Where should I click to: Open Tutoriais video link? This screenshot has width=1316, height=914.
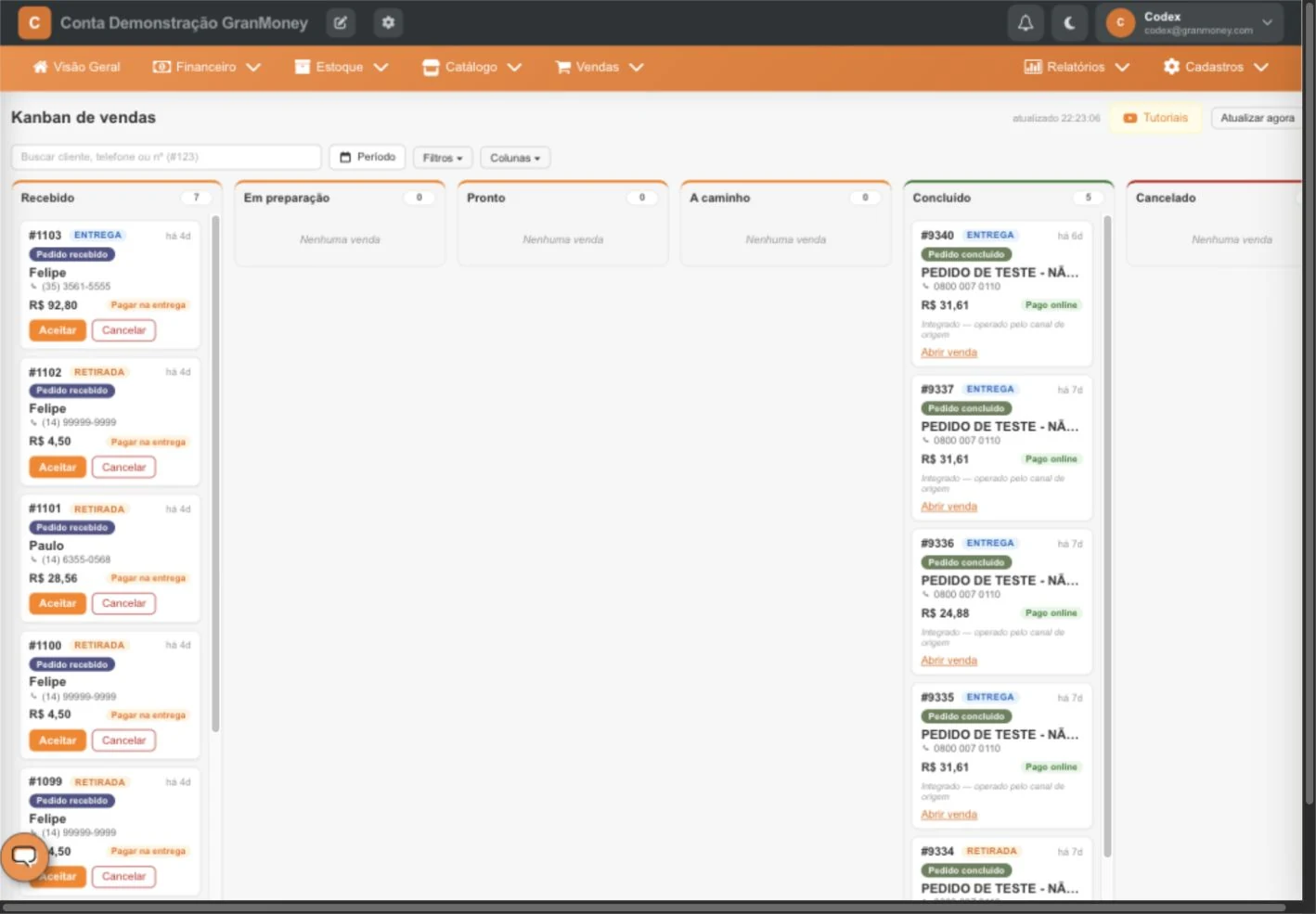(x=1155, y=118)
